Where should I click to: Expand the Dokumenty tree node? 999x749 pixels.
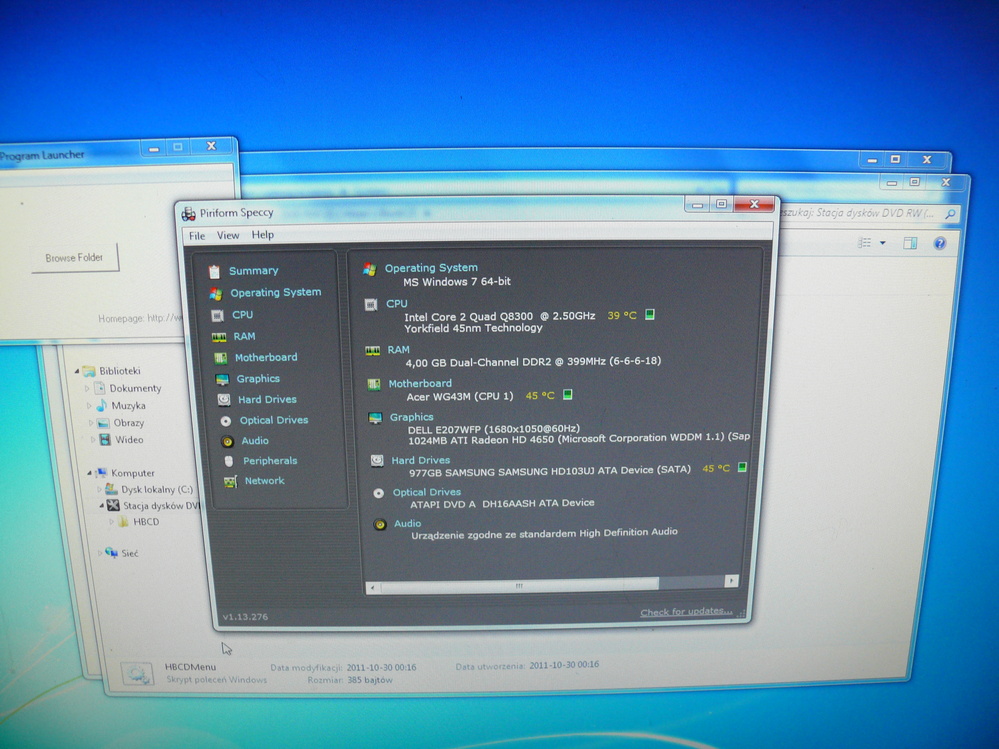pyautogui.click(x=87, y=389)
